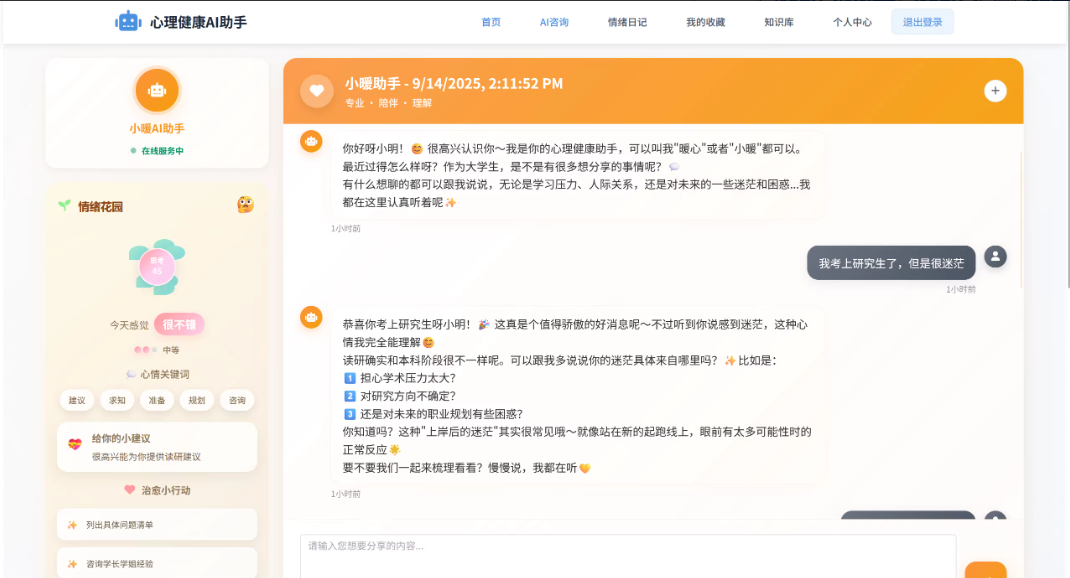Click the sparkle icon beside 列出具体问题清单
Screen dimensions: 1070x578
[x=70, y=523]
